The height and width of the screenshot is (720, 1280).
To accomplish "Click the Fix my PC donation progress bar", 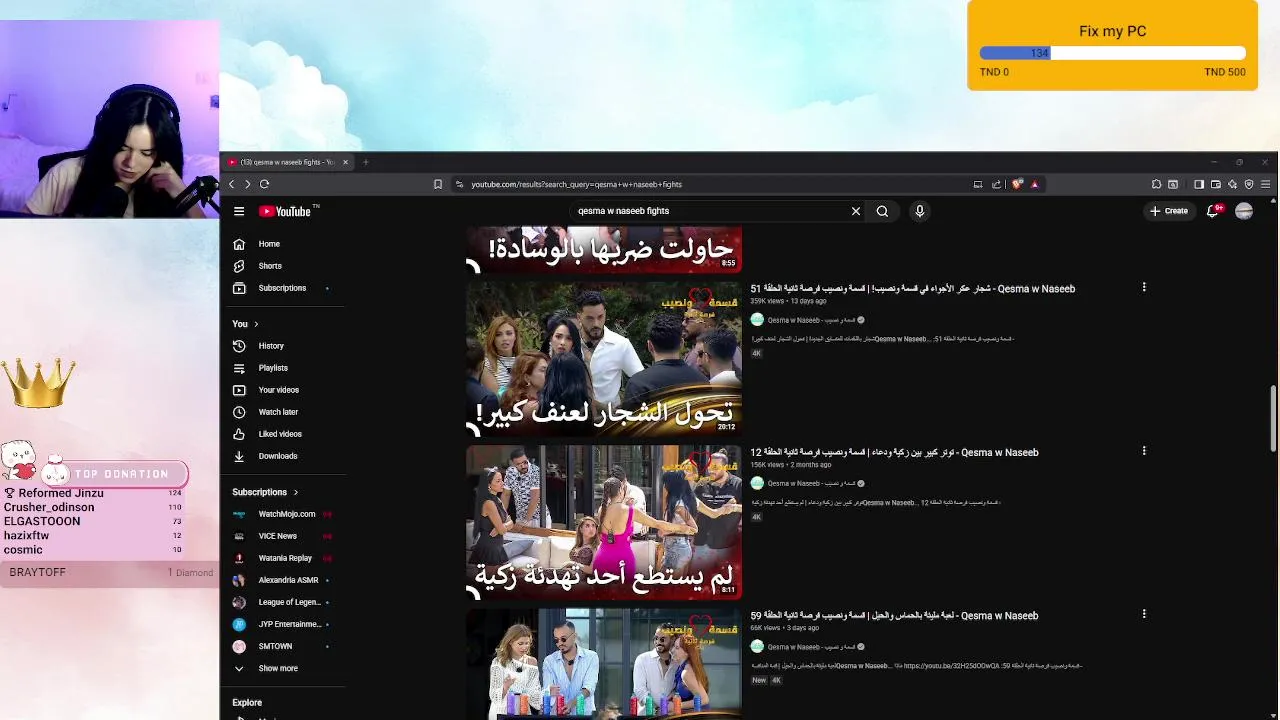I will pos(1113,53).
